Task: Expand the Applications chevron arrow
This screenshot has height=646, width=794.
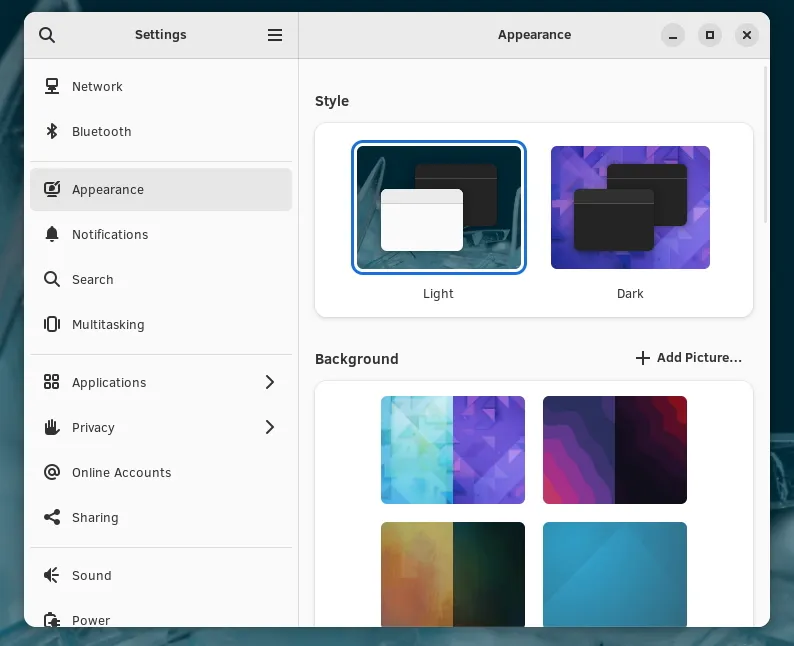Action: 269,383
